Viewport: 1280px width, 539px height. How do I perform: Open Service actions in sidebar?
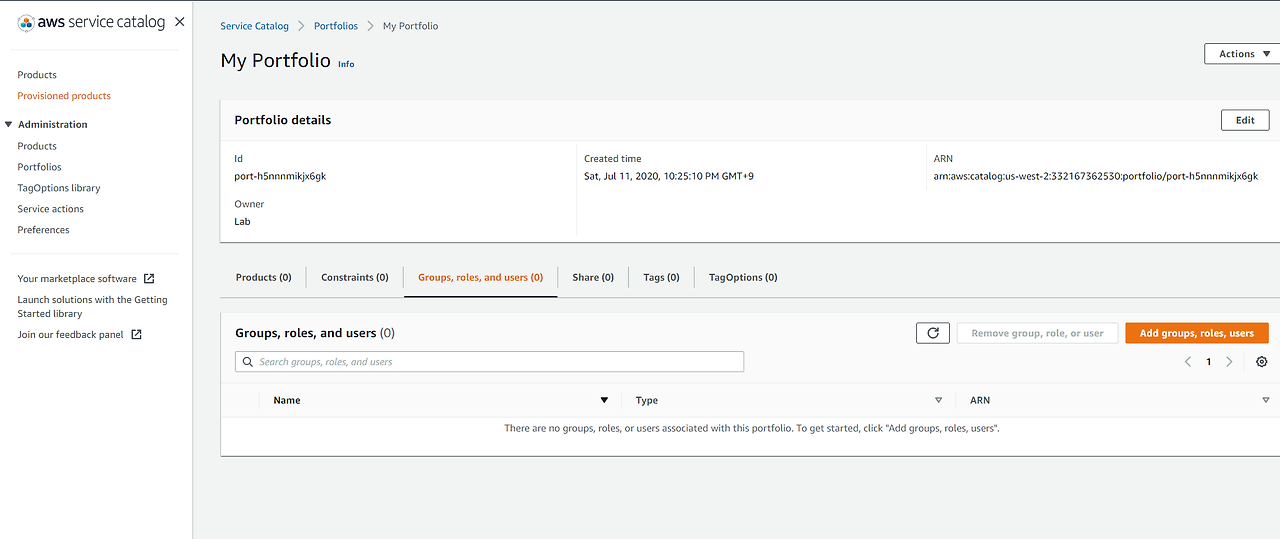pos(50,209)
